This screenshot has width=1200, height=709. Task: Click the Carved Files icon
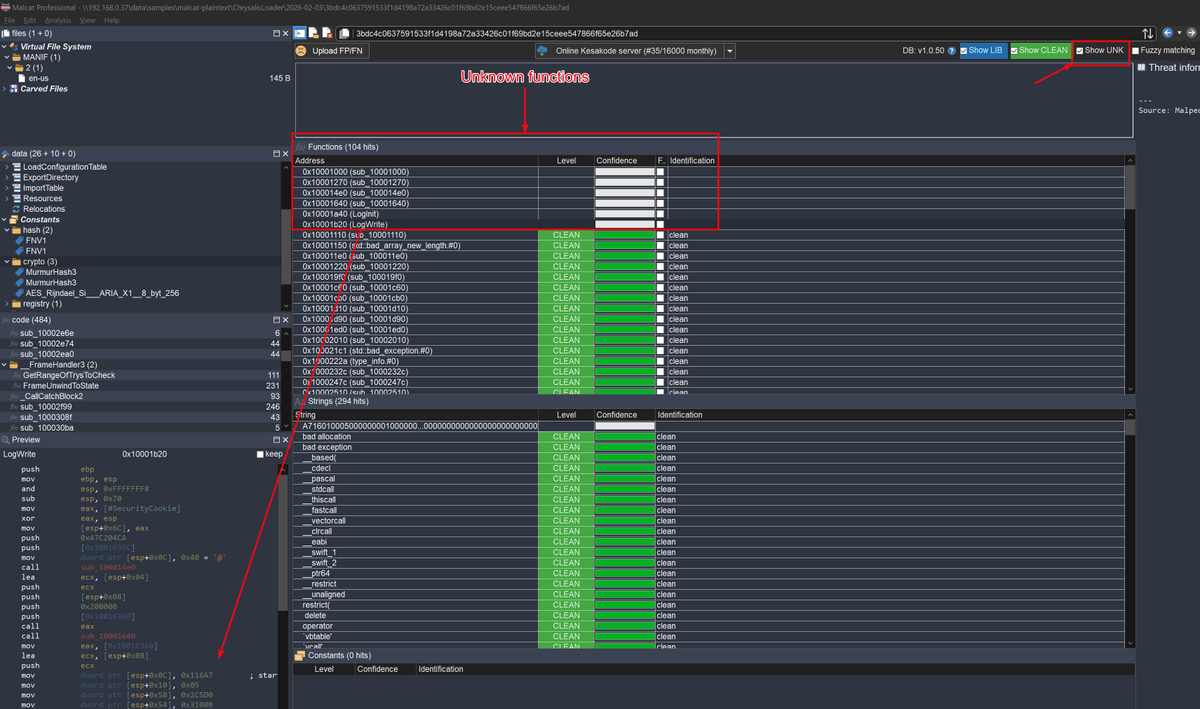14,88
